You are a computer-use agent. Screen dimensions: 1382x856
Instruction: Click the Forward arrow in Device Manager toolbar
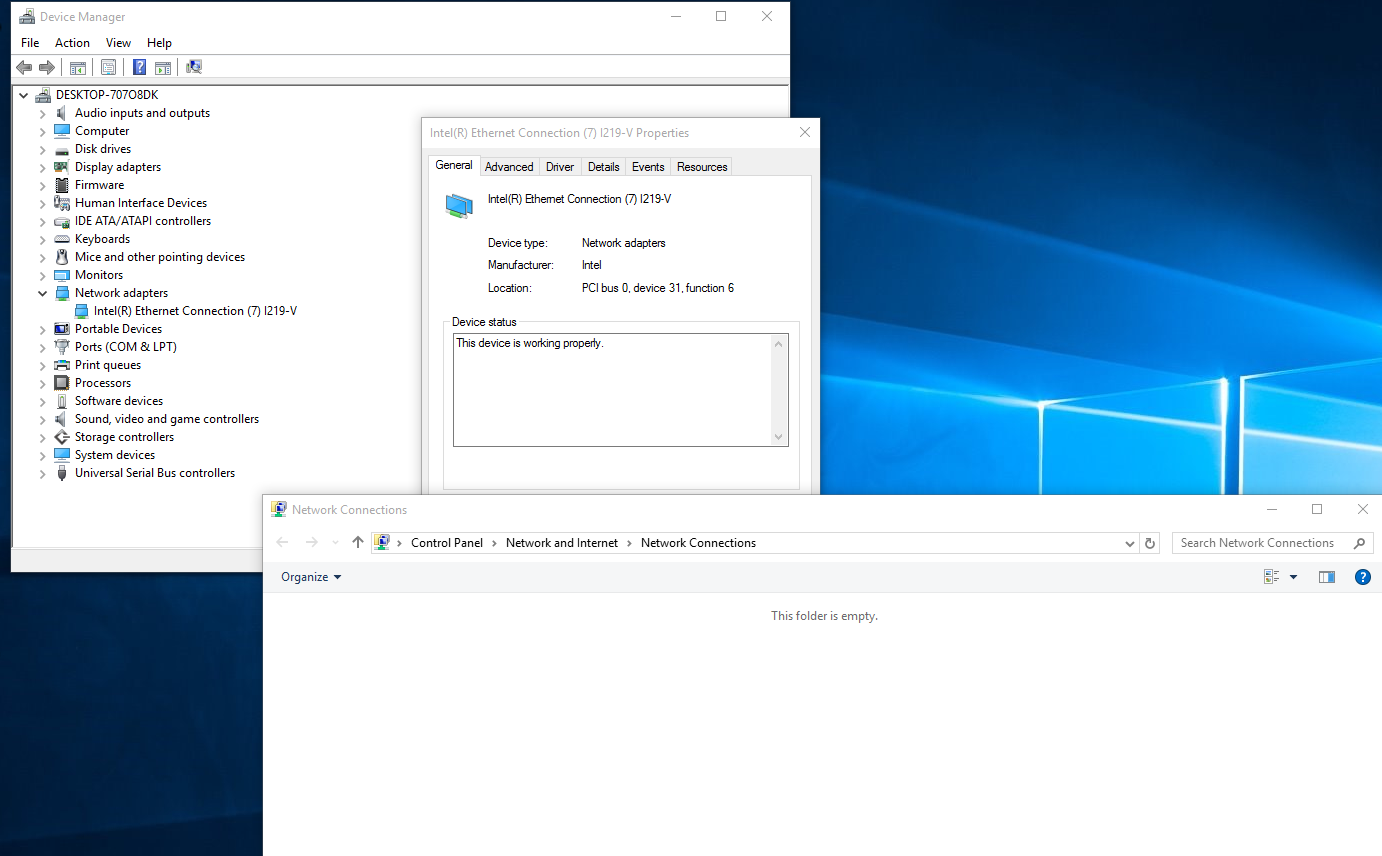(46, 67)
